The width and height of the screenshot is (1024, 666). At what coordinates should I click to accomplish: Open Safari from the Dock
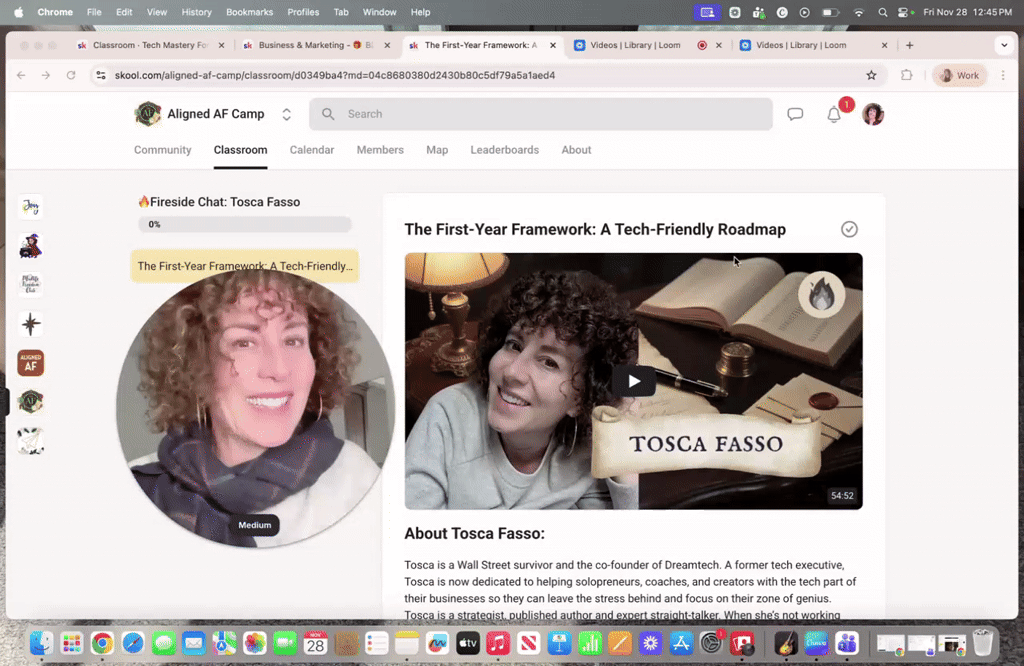click(x=133, y=644)
